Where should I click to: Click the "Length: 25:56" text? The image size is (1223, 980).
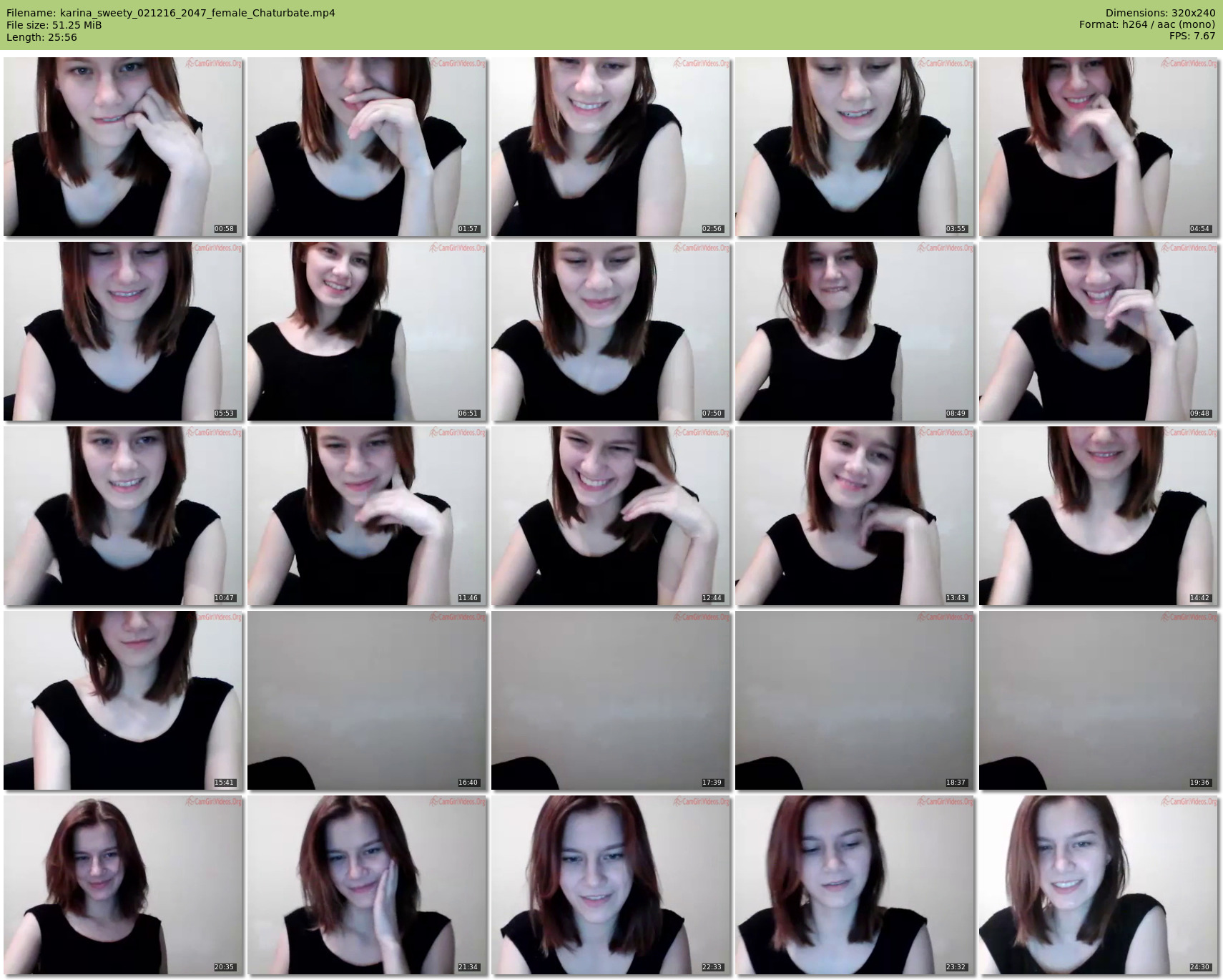click(41, 37)
